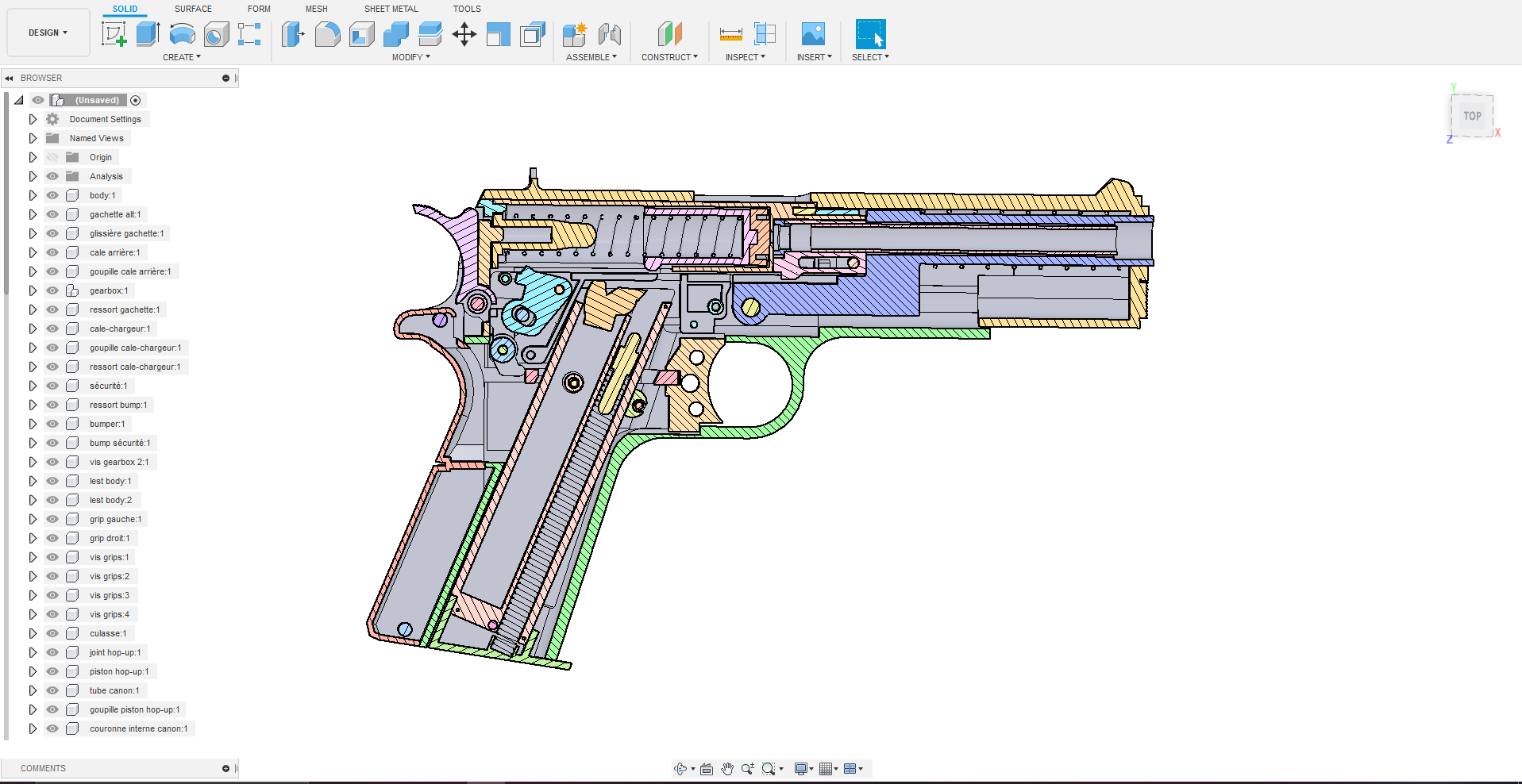
Task: Switch to the SURFACE tab
Action: tap(193, 9)
